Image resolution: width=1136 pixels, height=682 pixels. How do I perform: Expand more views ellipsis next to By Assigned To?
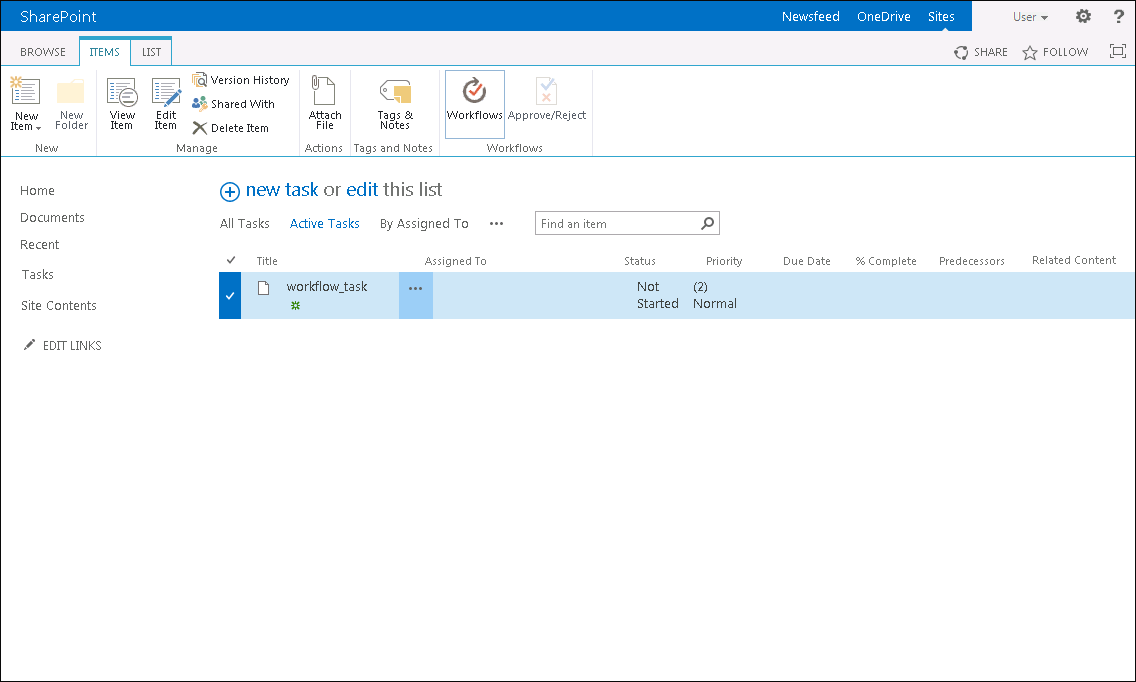click(x=496, y=224)
